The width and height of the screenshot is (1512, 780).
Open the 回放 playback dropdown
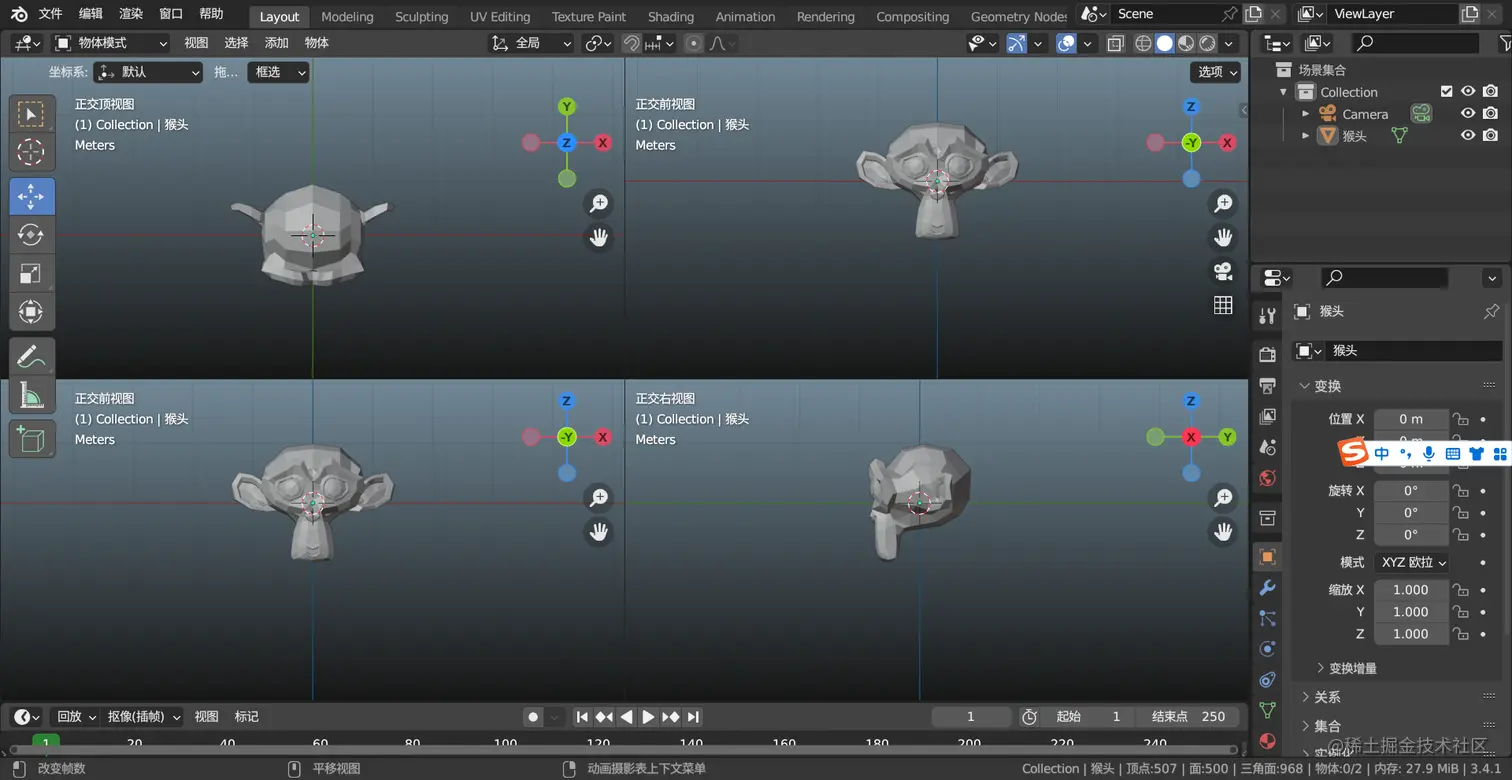pyautogui.click(x=75, y=717)
